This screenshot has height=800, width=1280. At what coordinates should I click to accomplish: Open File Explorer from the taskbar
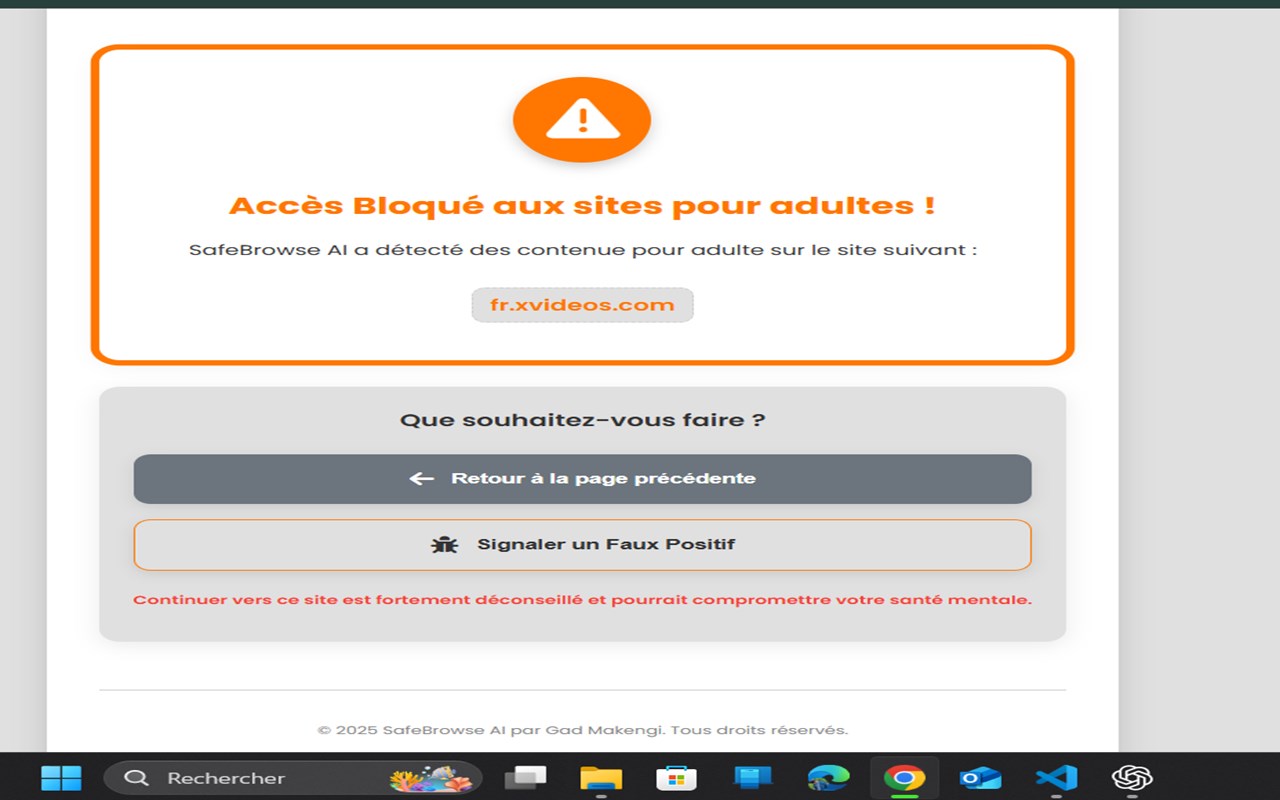coord(601,778)
